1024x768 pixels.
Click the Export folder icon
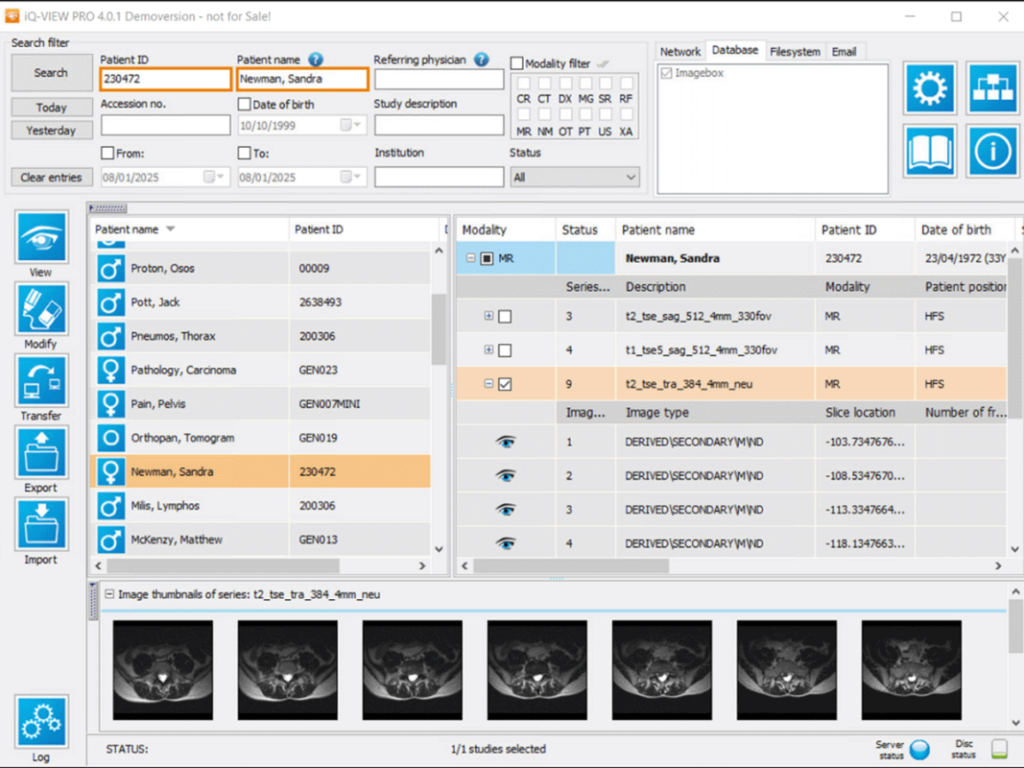41,453
